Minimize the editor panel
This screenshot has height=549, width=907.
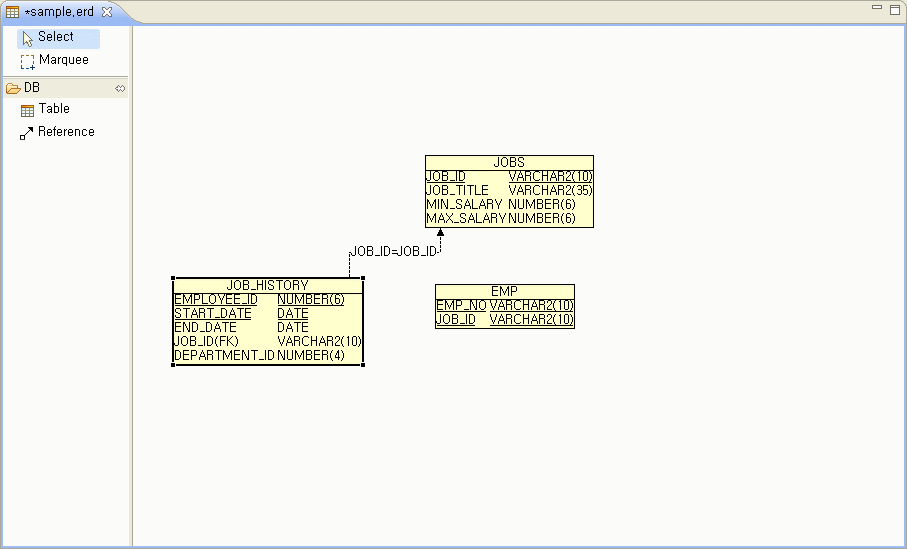click(877, 8)
